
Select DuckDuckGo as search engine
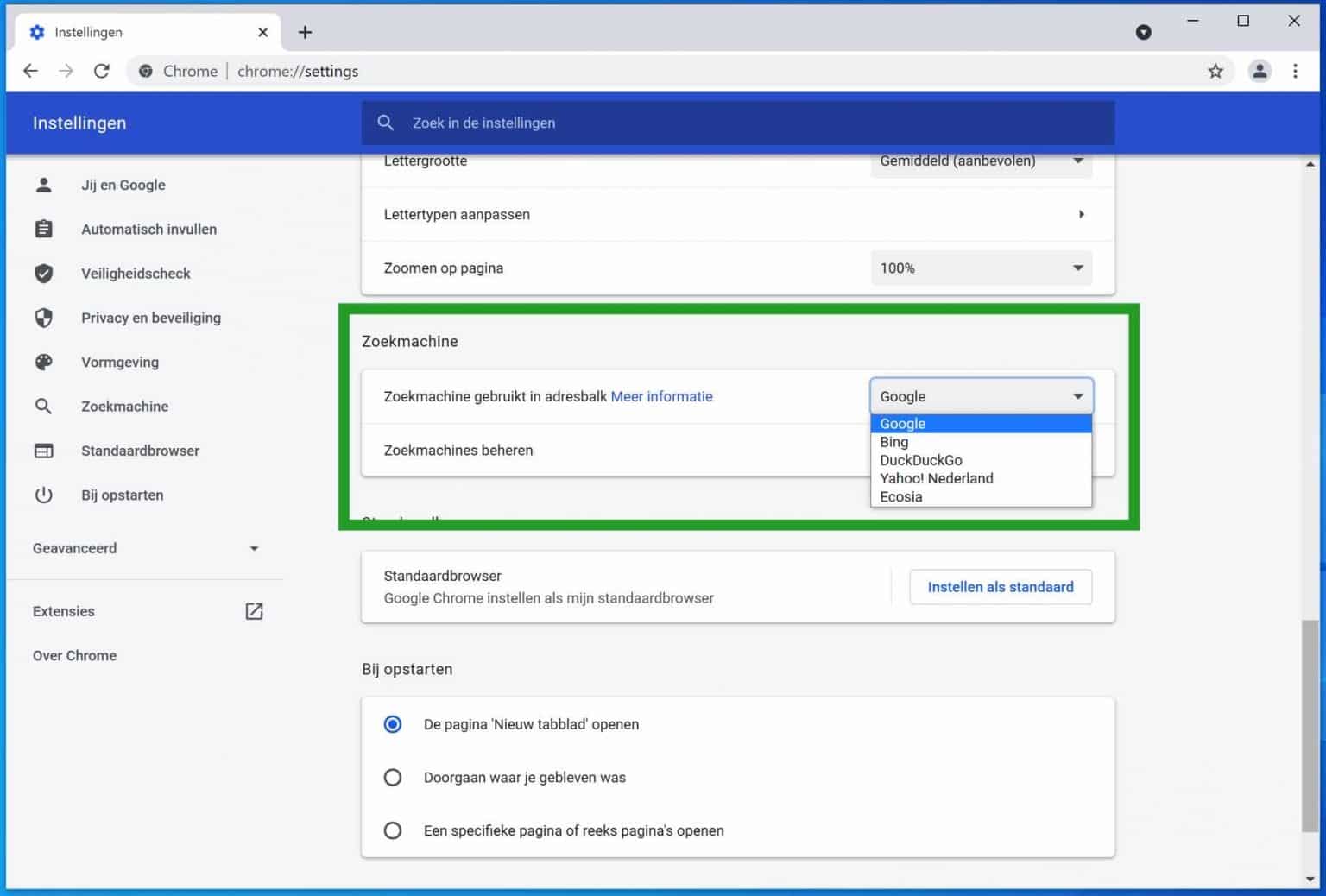click(x=982, y=460)
